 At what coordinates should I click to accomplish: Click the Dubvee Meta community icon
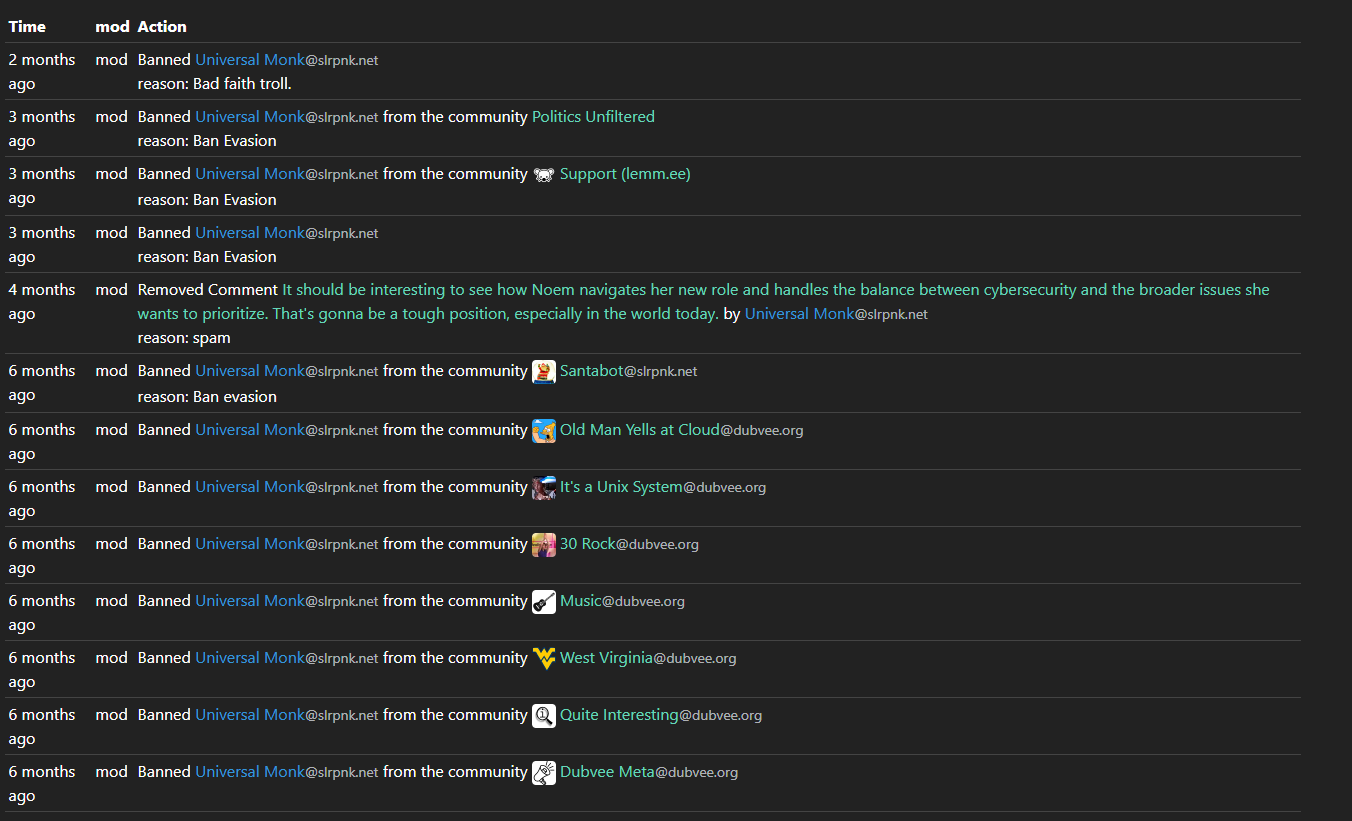544,772
